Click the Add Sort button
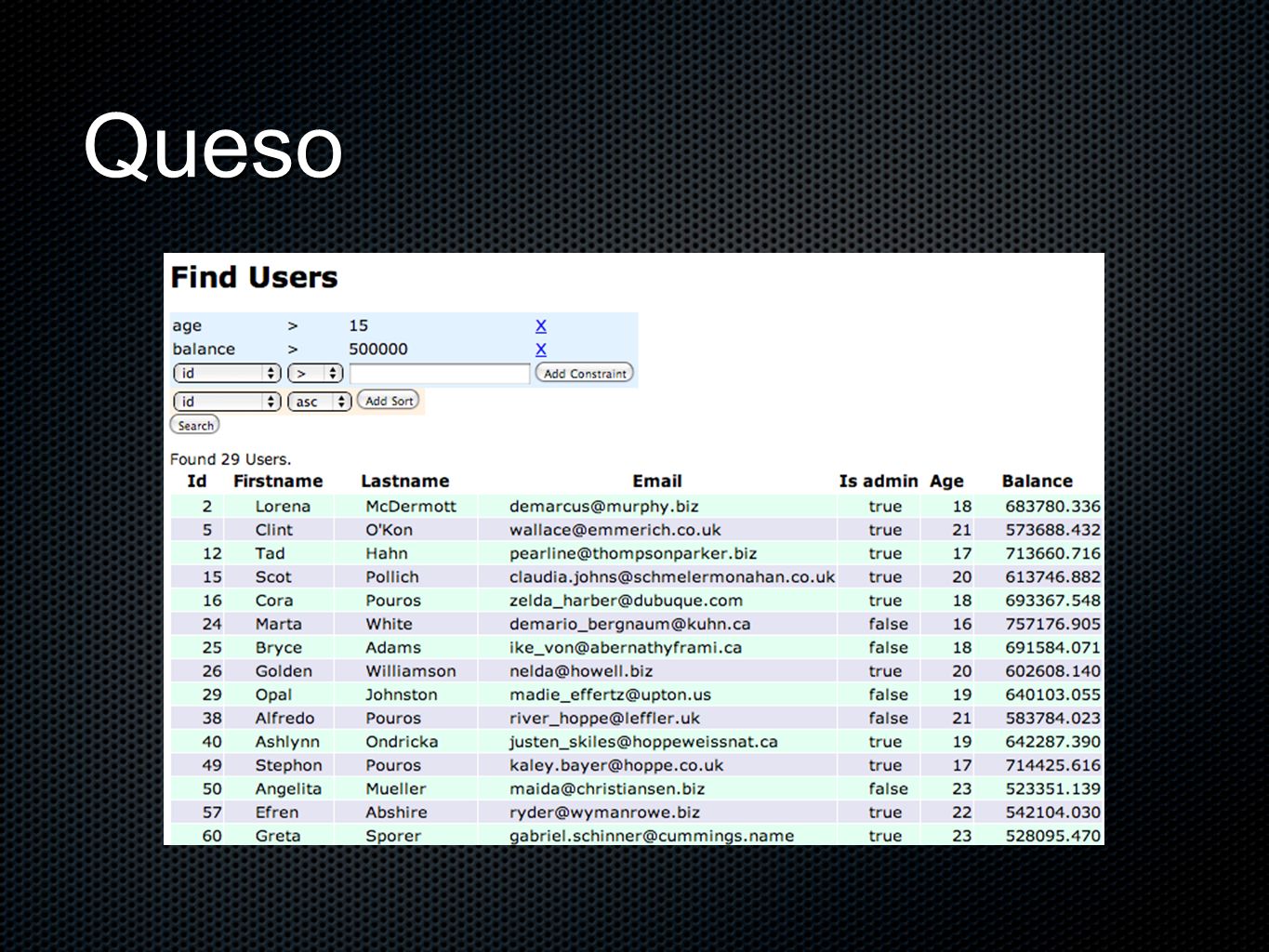 (389, 401)
